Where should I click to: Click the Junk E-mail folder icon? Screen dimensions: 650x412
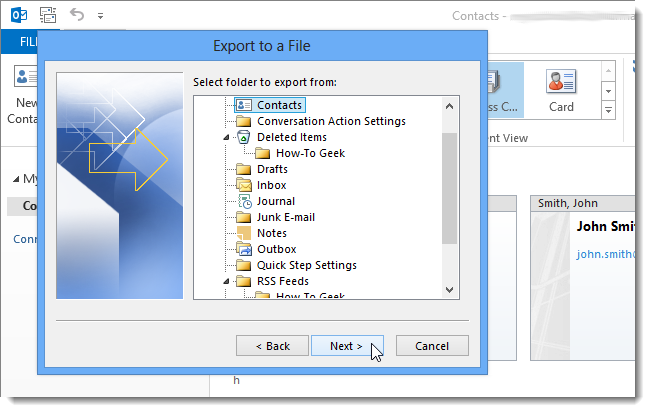click(x=244, y=217)
